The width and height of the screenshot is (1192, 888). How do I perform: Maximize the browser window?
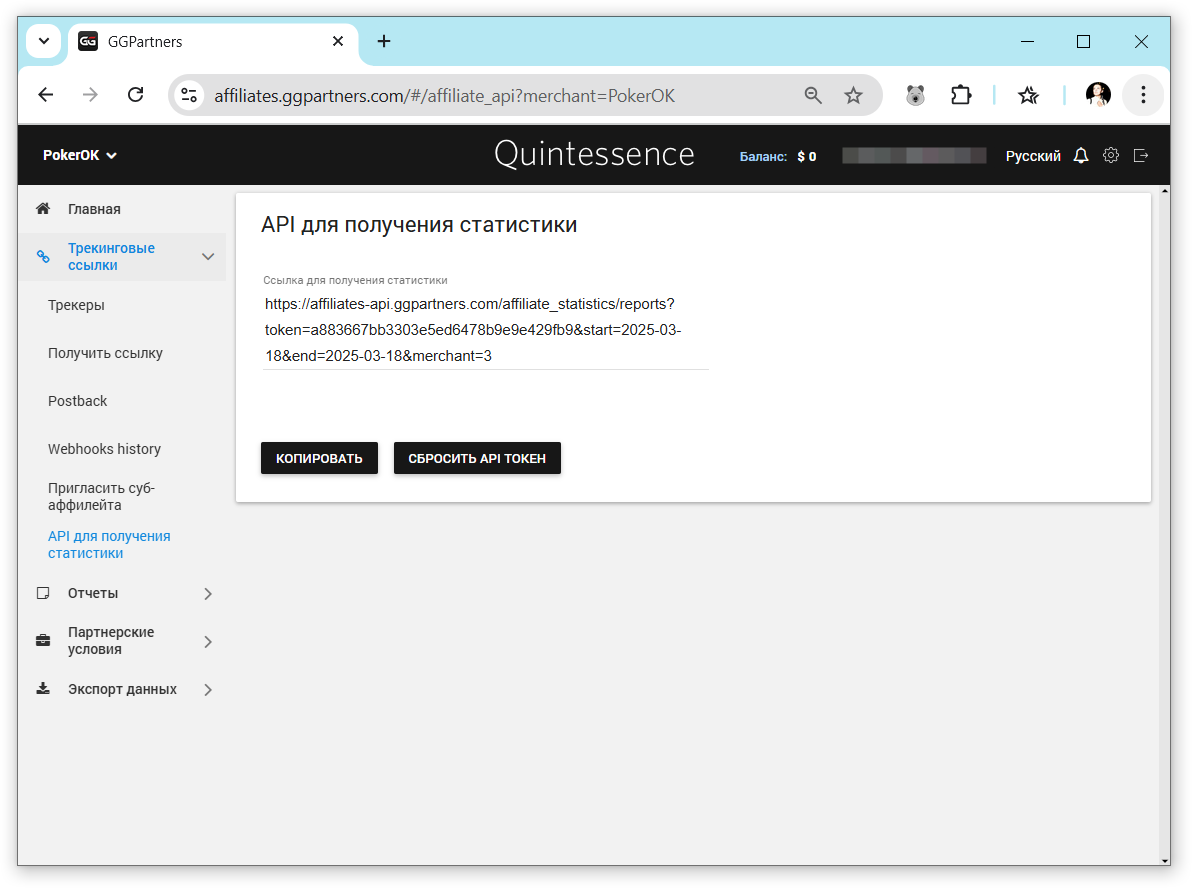click(x=1083, y=41)
